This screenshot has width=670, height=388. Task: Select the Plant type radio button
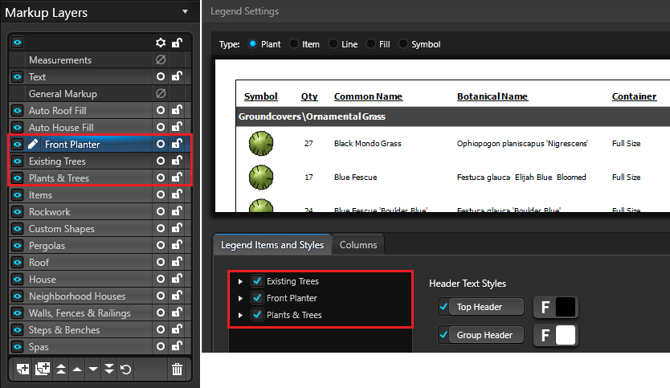coord(253,44)
